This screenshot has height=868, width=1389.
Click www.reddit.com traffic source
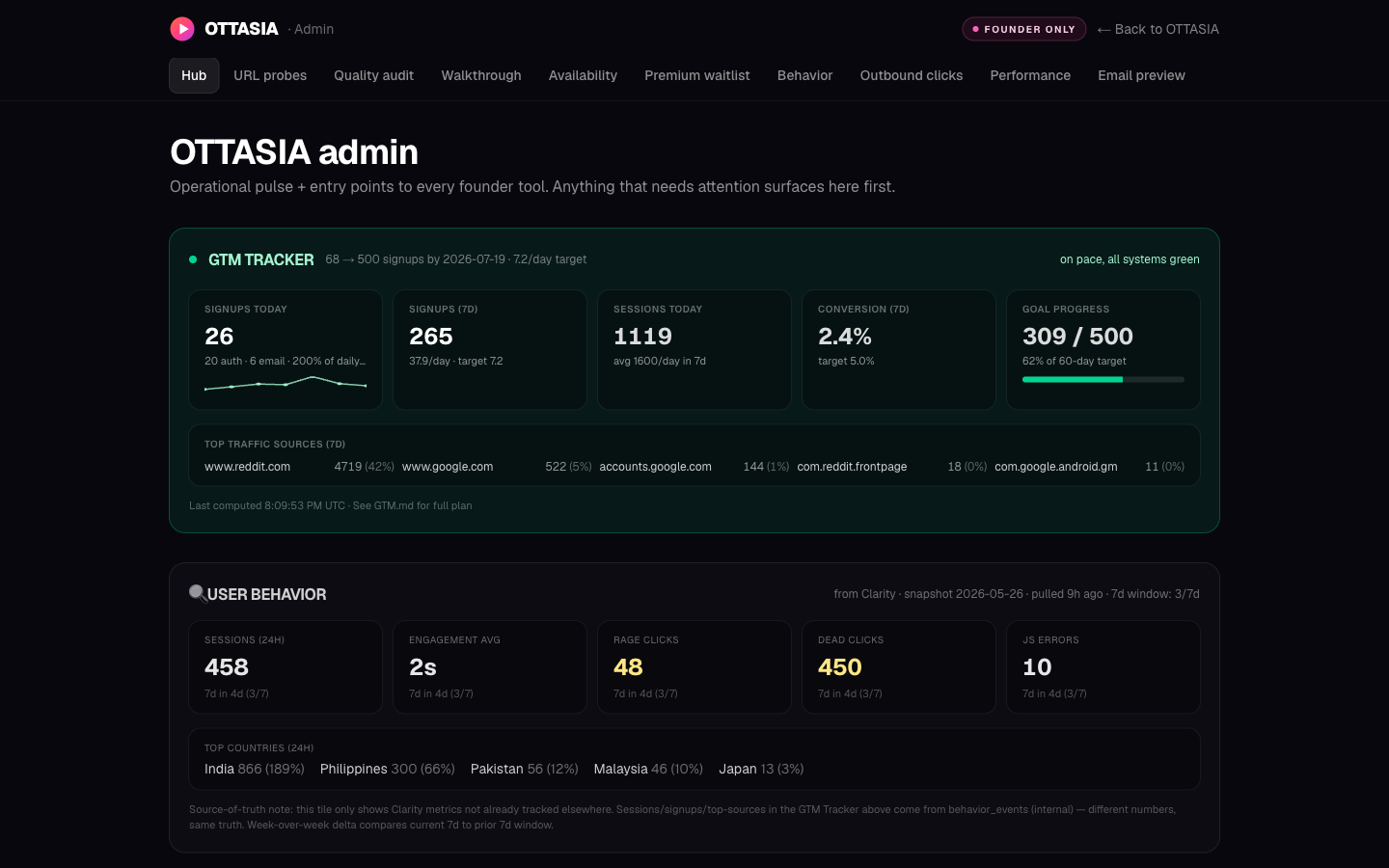[x=247, y=467]
